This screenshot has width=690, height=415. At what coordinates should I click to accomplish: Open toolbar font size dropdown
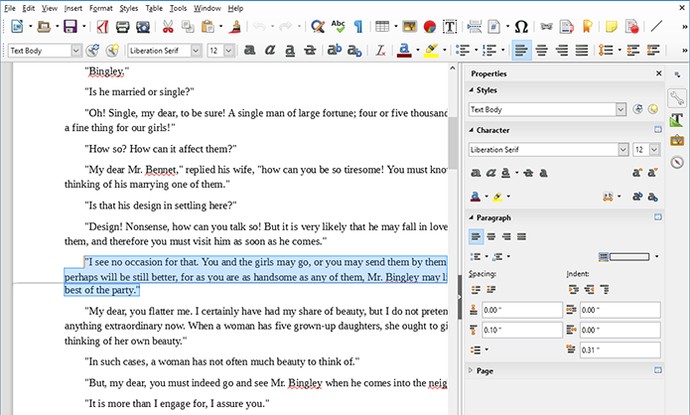click(228, 51)
